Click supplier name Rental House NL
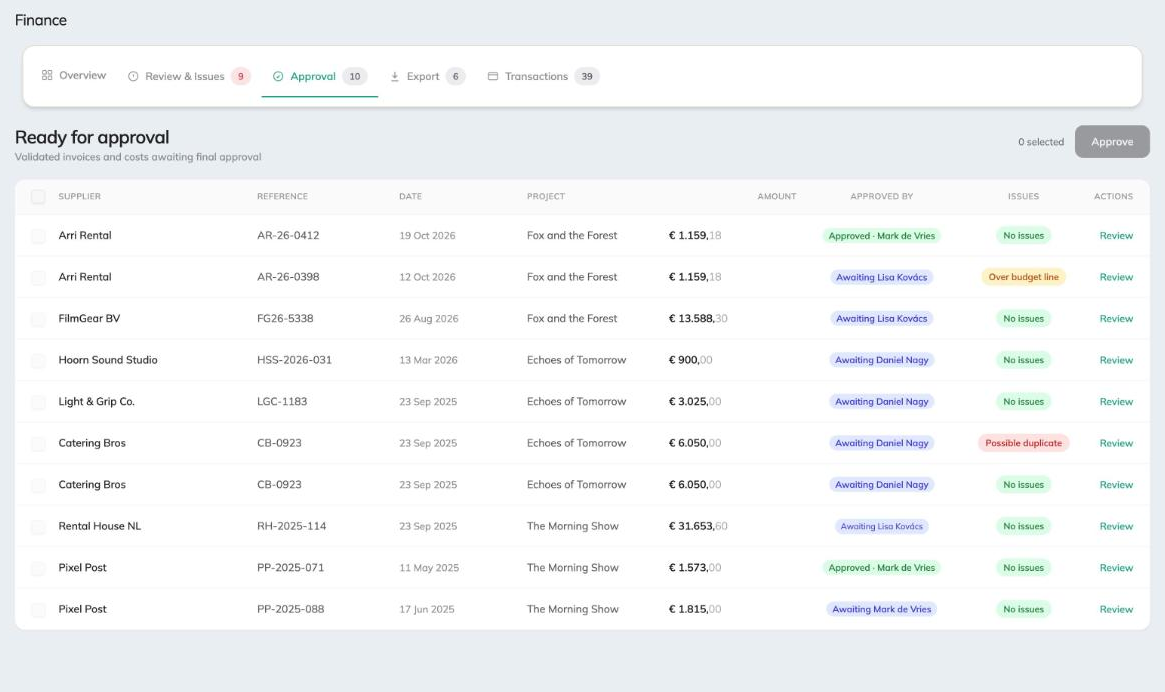This screenshot has width=1165, height=692. click(x=100, y=526)
